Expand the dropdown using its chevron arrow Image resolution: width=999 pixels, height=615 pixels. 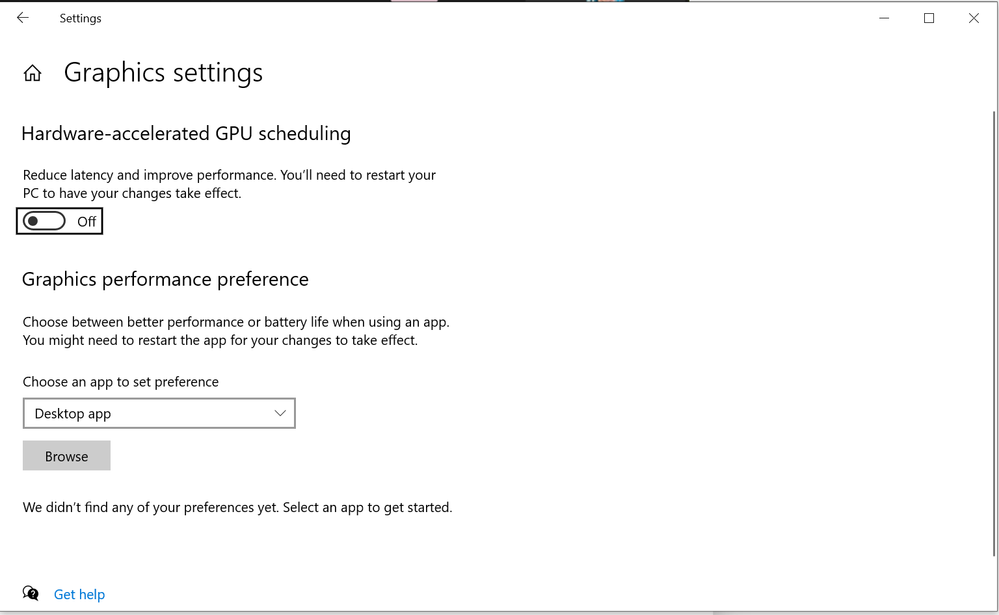(x=280, y=413)
